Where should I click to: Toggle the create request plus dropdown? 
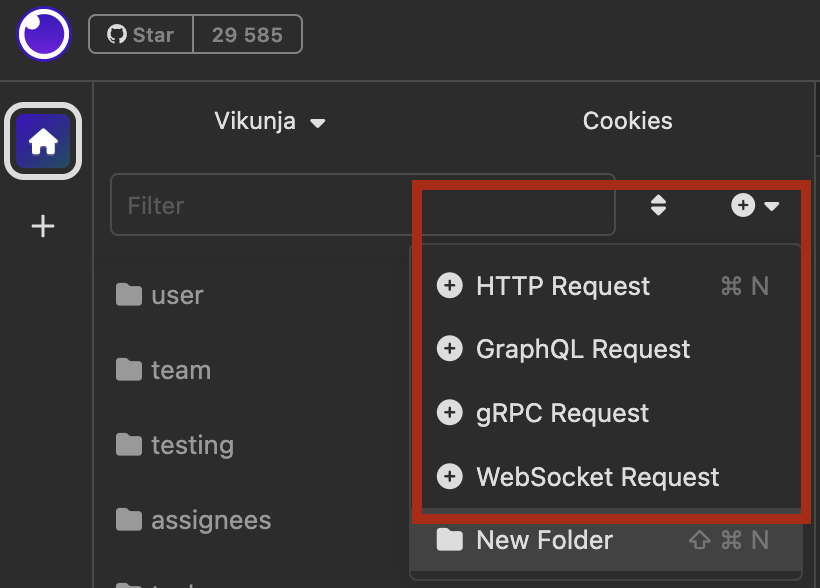pos(755,206)
